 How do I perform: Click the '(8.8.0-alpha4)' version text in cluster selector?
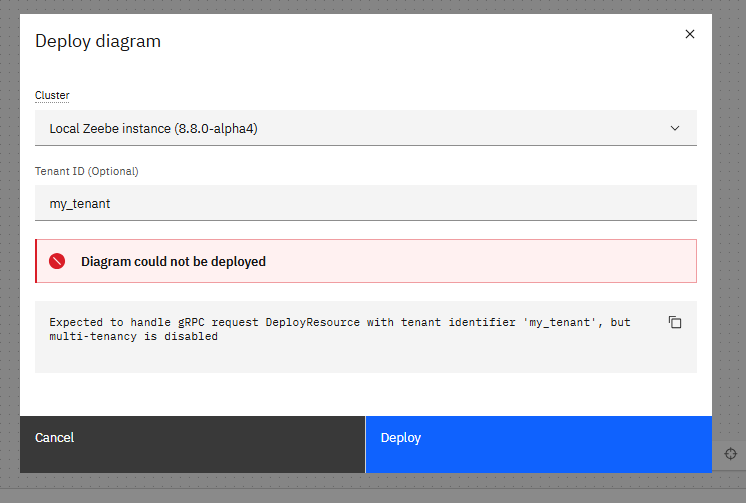pos(215,128)
